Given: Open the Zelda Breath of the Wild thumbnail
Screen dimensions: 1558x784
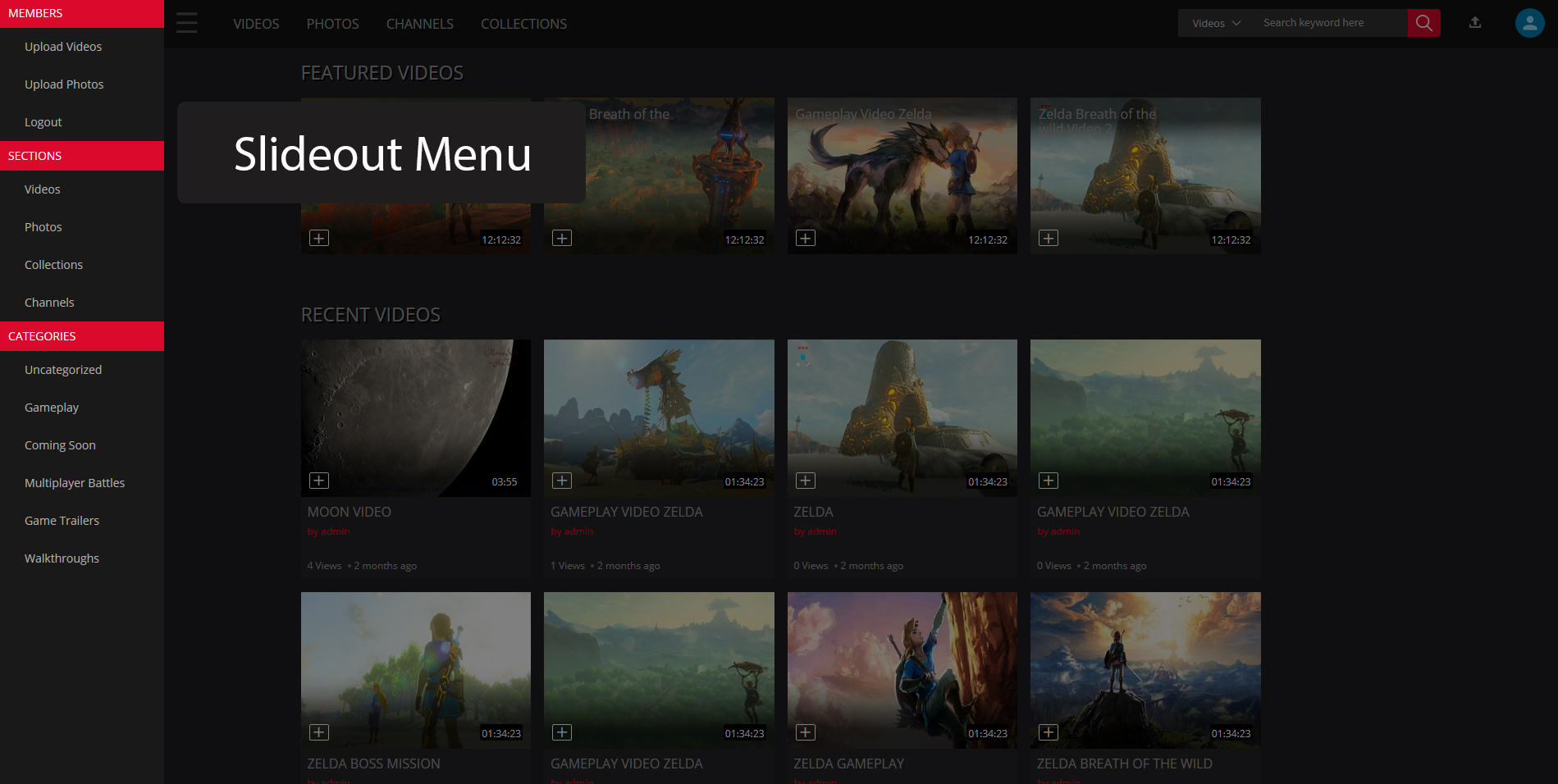Looking at the screenshot, I should [x=1145, y=670].
